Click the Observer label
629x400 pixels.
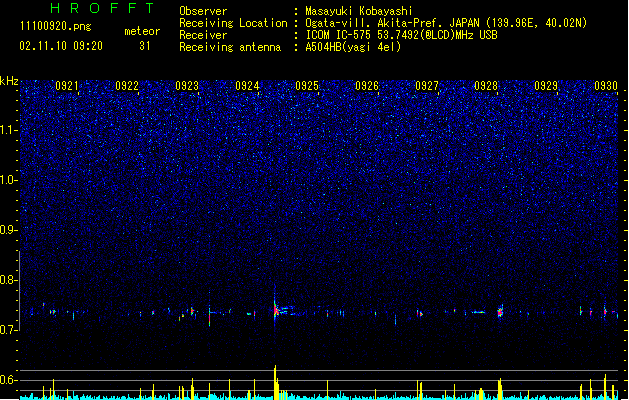coord(203,11)
